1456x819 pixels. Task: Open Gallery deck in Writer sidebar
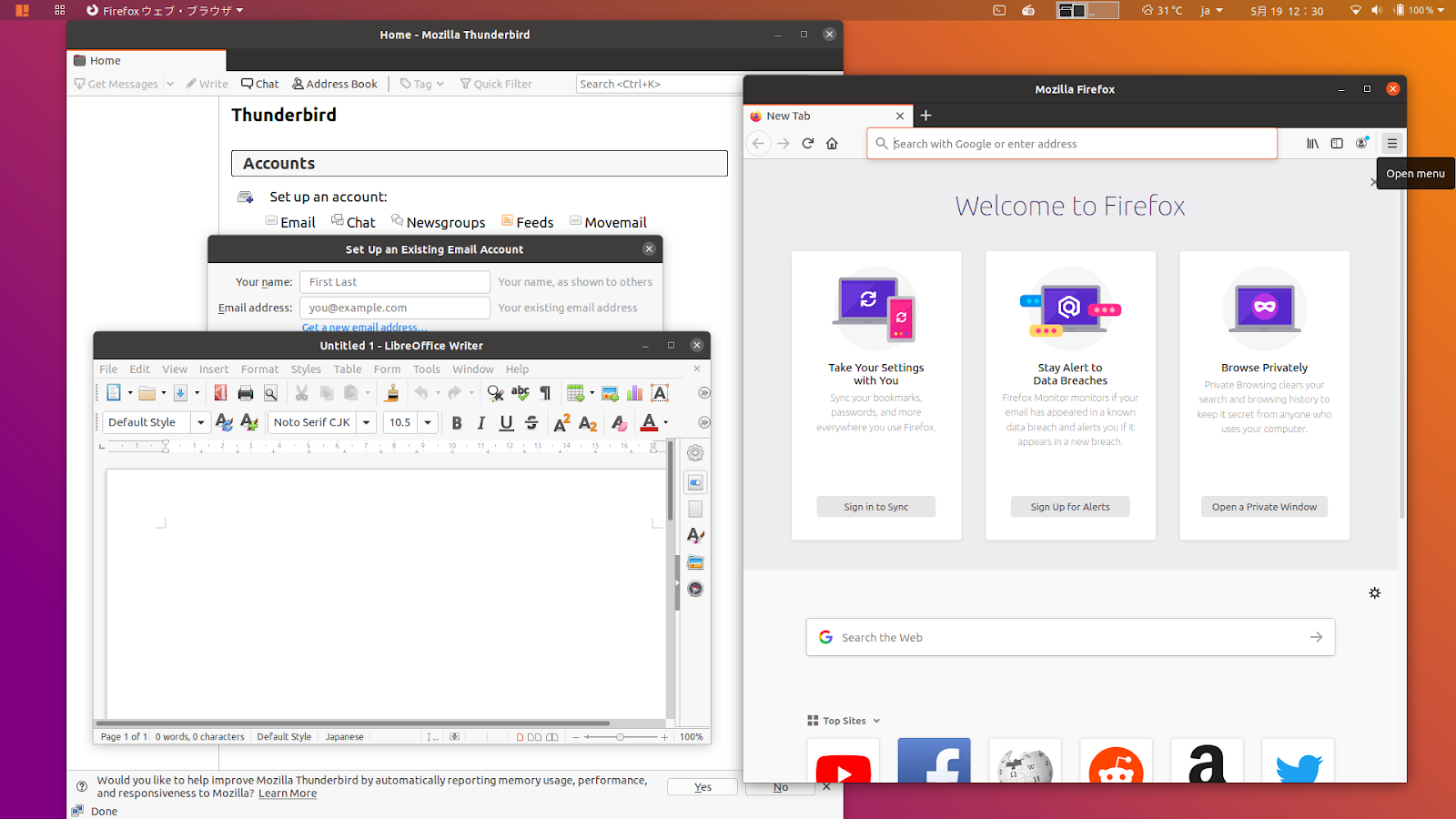695,562
